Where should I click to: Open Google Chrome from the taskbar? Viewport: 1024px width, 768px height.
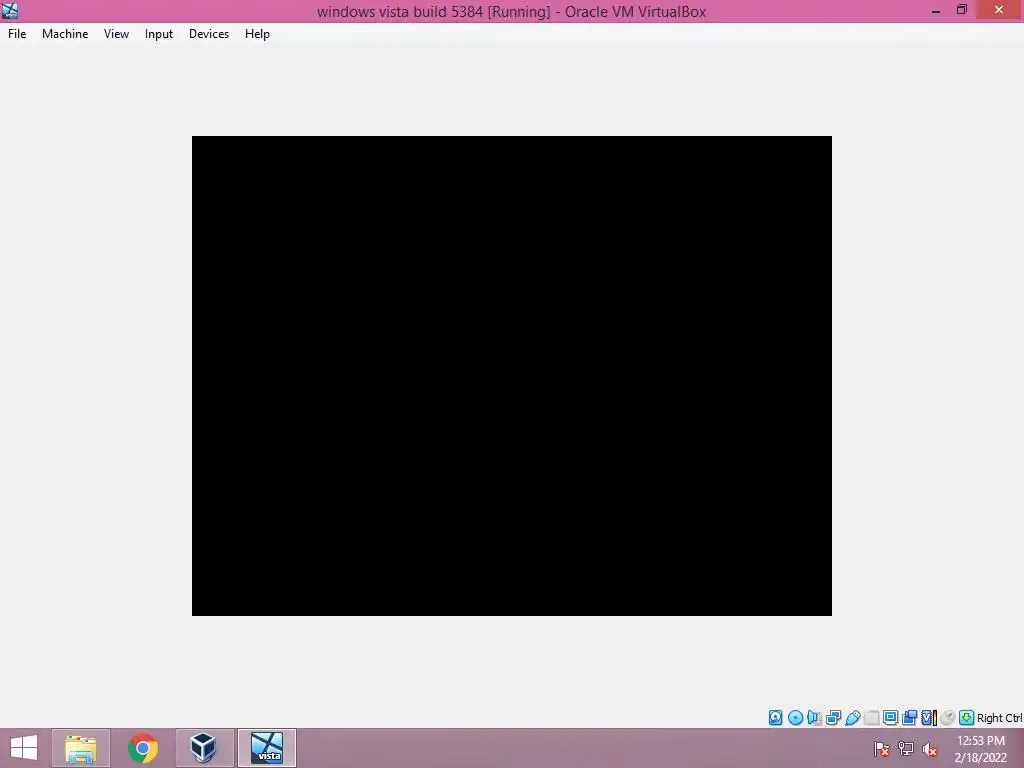[x=143, y=748]
